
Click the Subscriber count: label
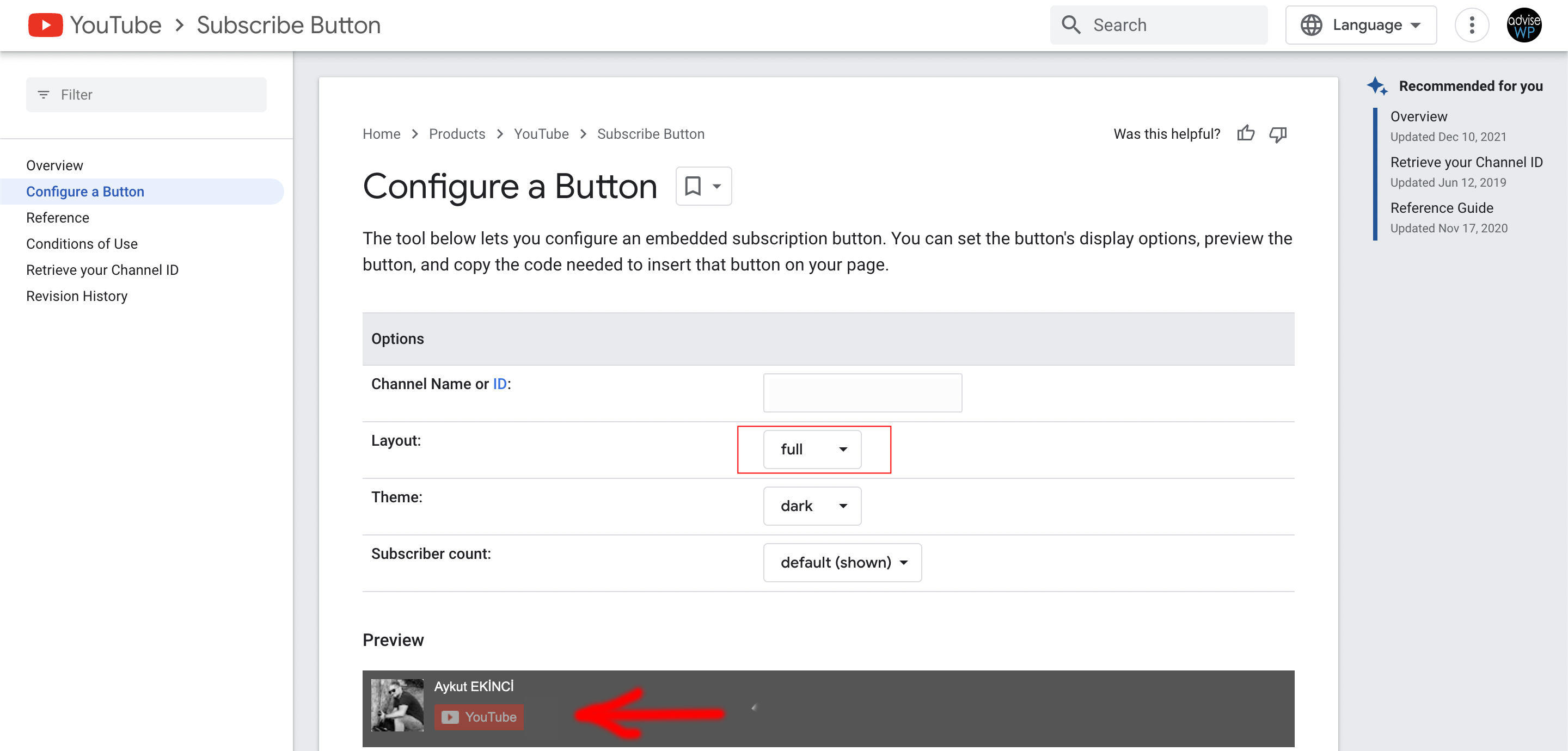tap(430, 554)
